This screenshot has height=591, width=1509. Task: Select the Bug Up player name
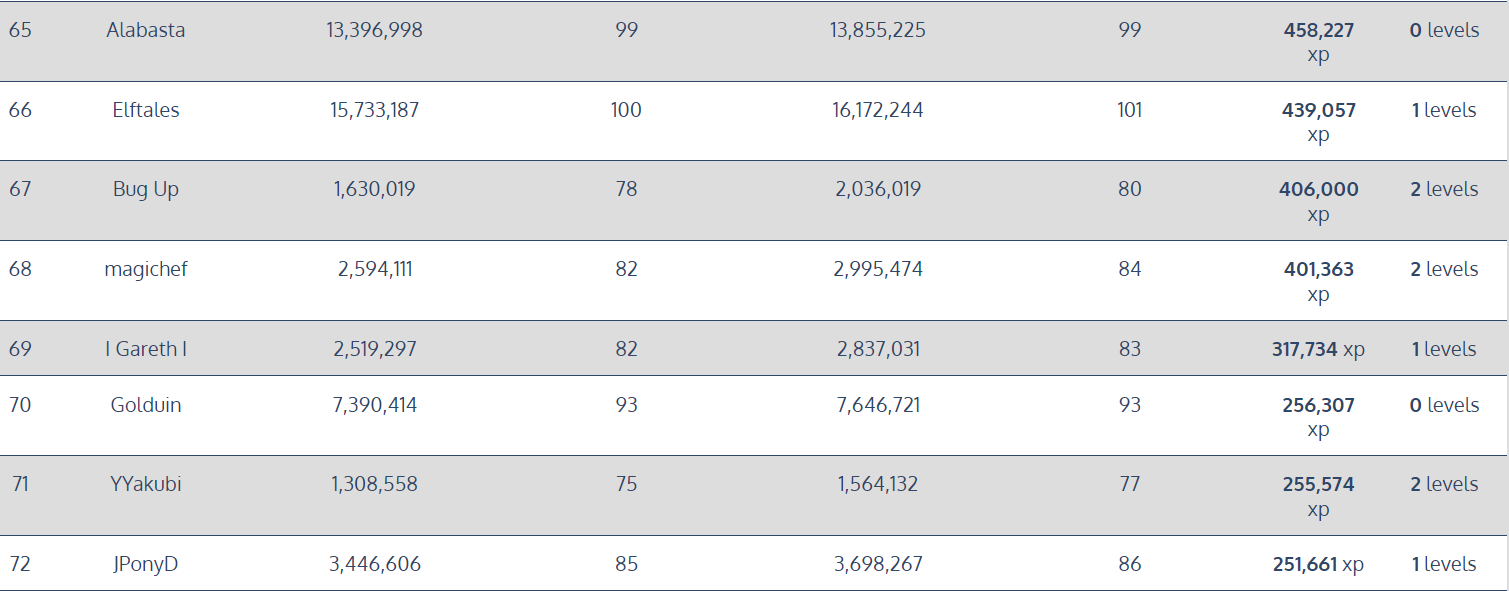tap(146, 189)
